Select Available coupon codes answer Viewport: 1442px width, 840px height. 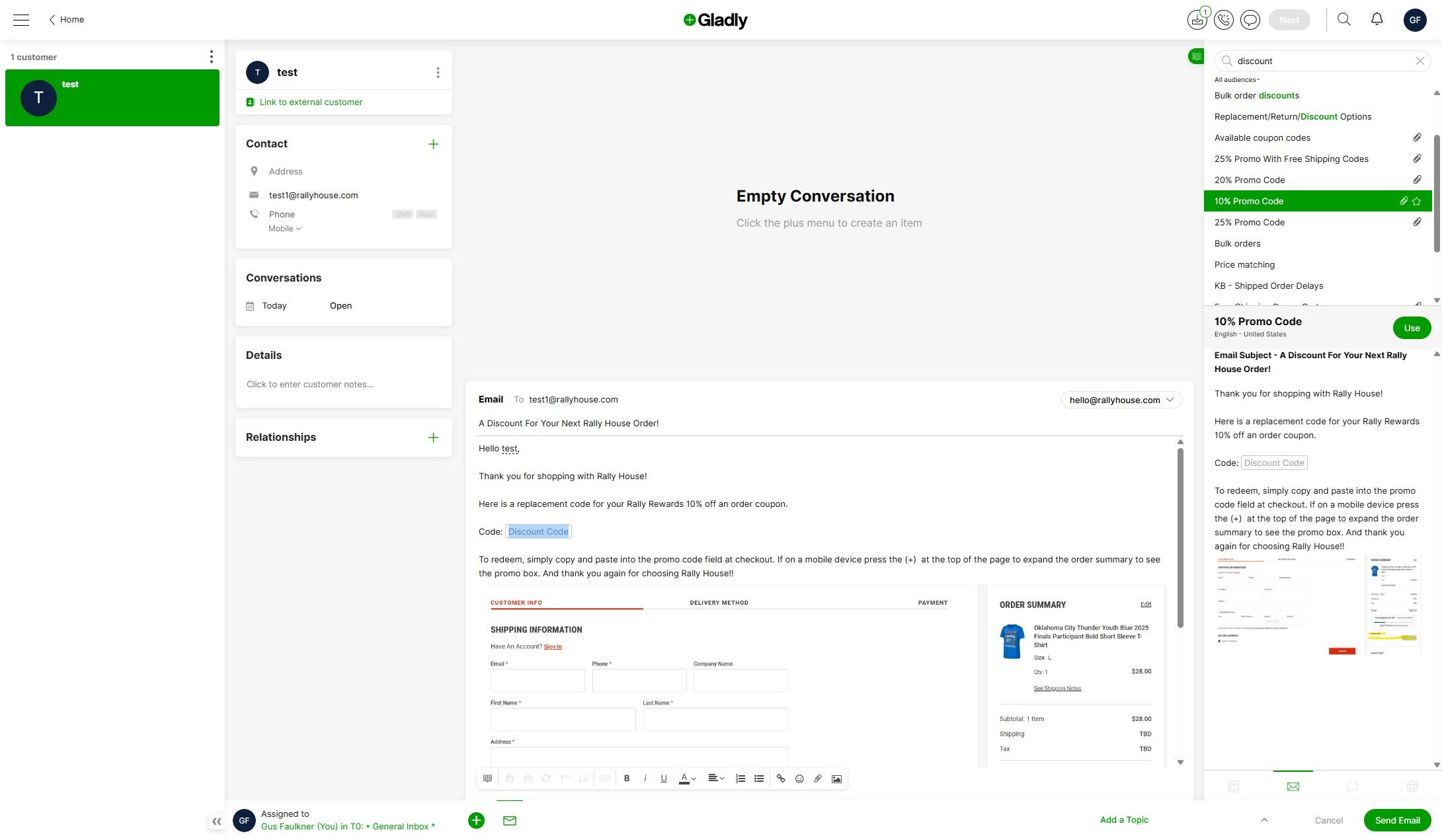point(1317,138)
